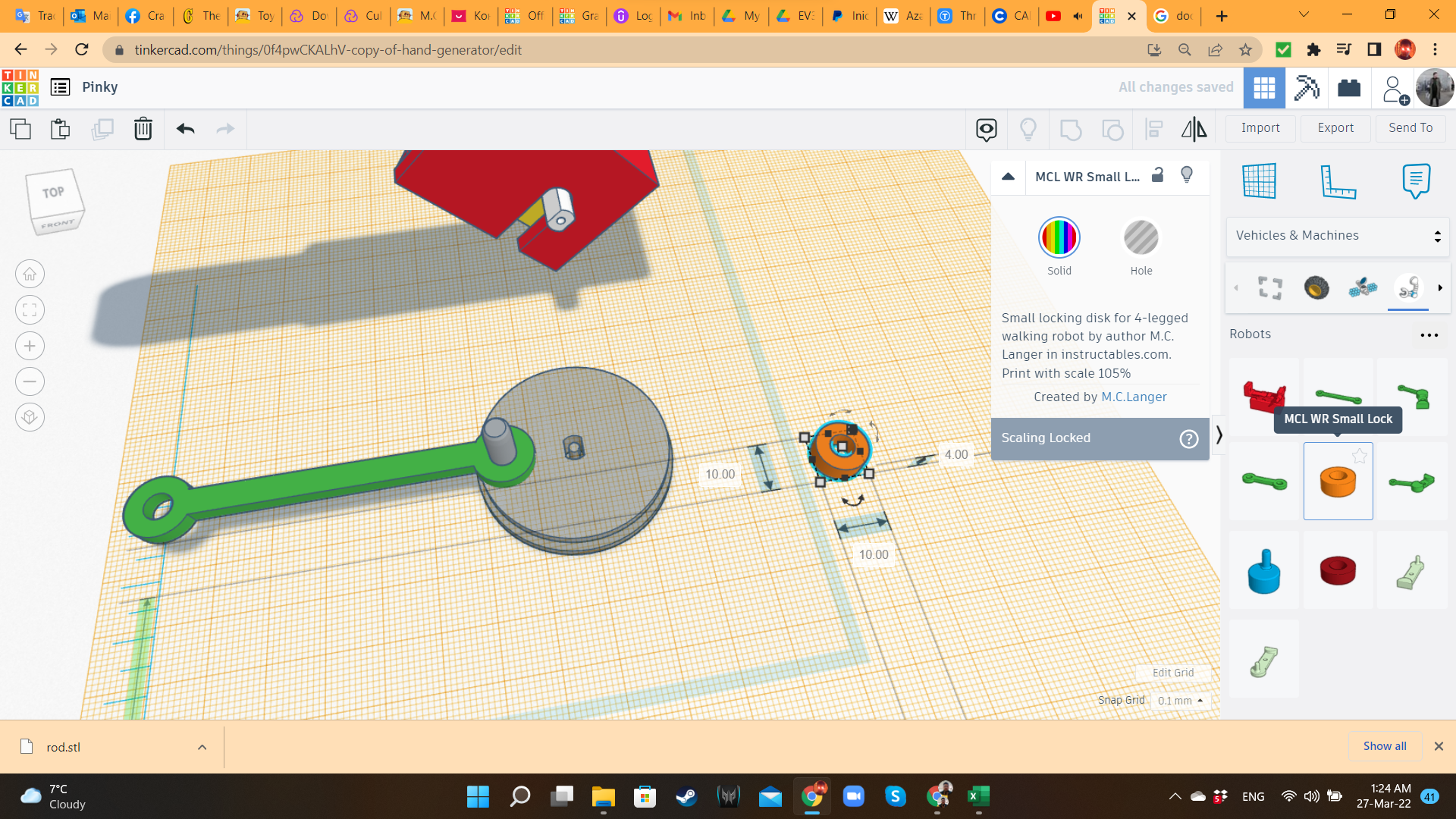Click the Mirror tool icon

pos(1194,129)
